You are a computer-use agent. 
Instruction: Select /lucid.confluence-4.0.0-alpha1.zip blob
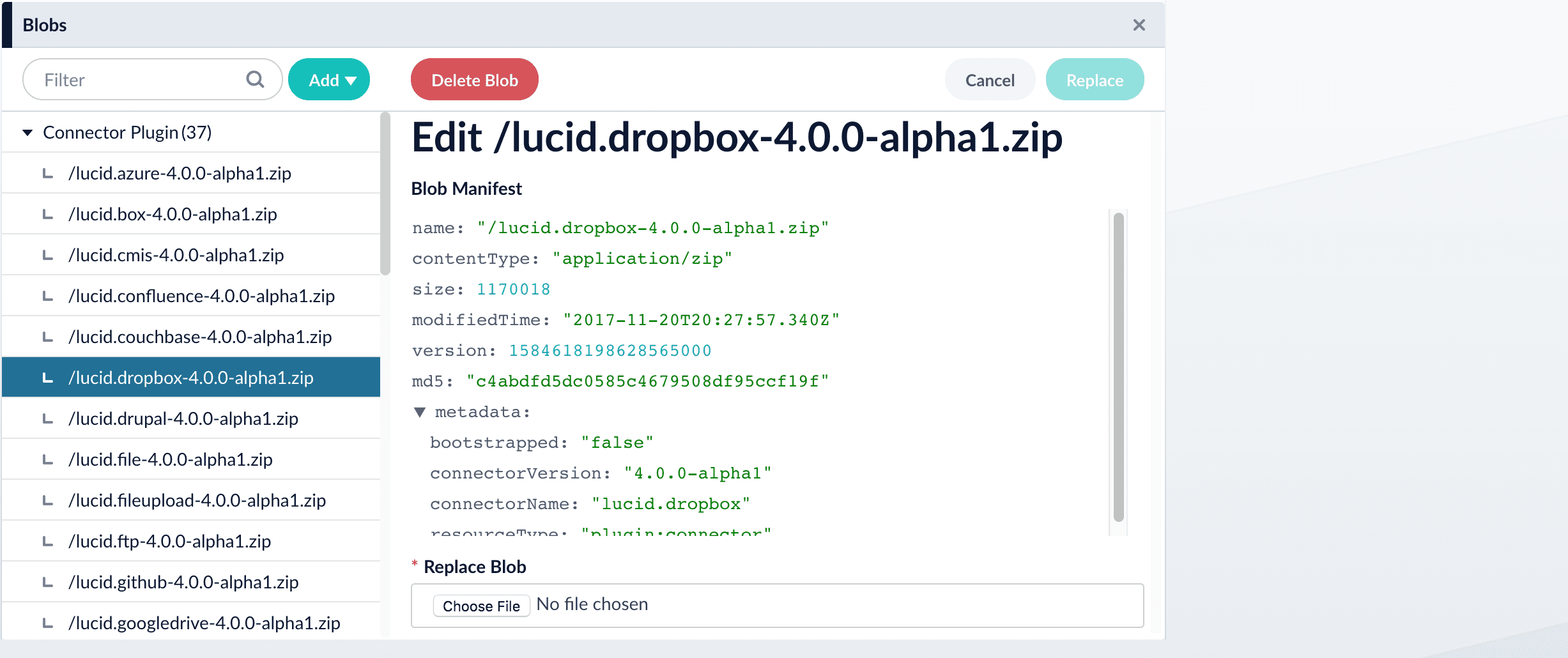pyautogui.click(x=191, y=296)
